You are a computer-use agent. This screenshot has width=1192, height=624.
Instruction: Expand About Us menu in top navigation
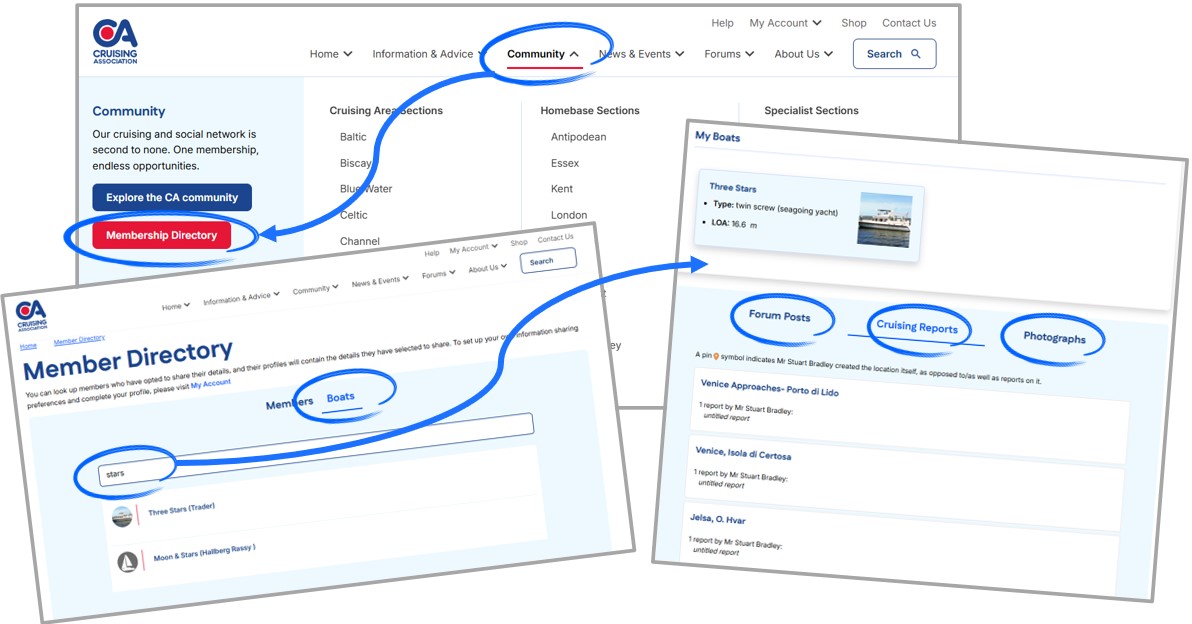pyautogui.click(x=804, y=54)
